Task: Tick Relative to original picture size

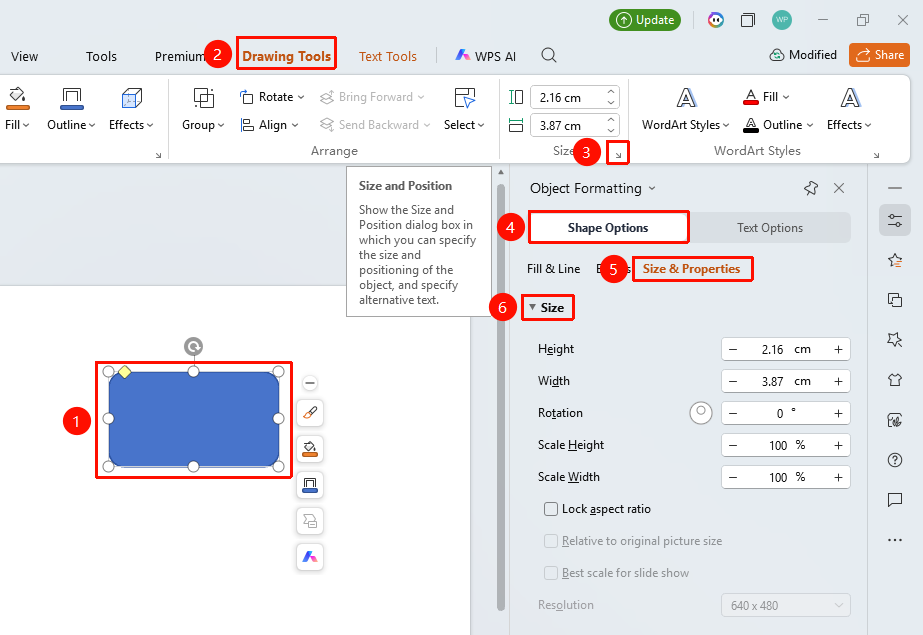Action: (x=551, y=541)
